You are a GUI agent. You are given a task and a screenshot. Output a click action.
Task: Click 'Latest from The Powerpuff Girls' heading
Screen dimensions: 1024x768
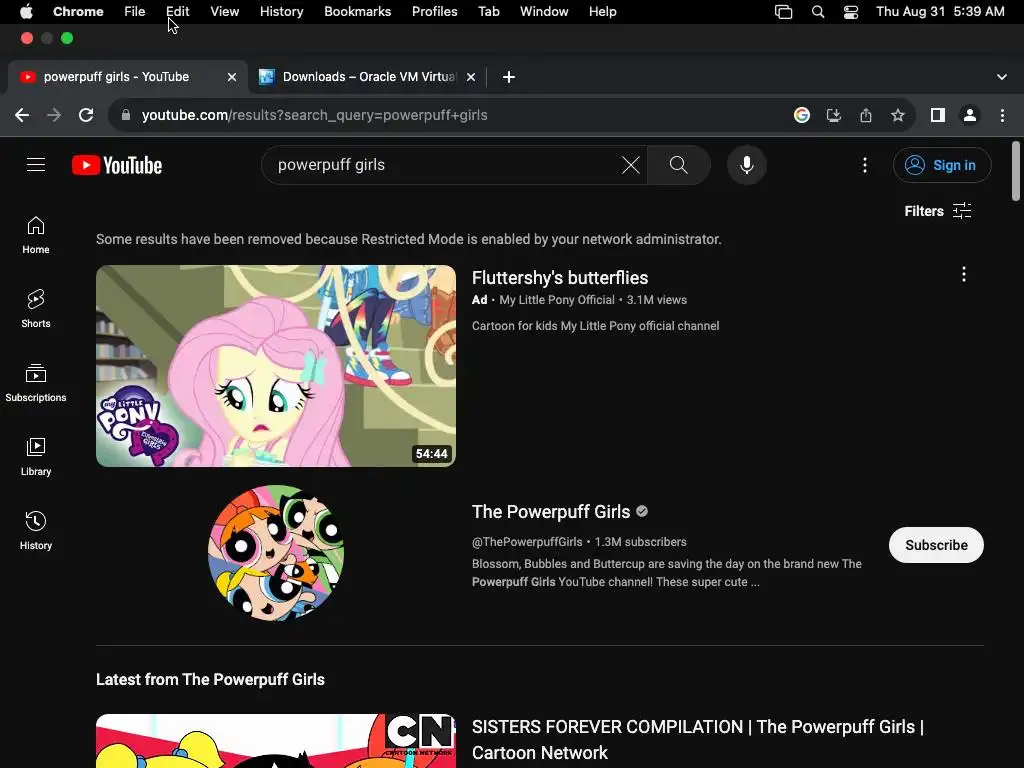[x=210, y=680]
